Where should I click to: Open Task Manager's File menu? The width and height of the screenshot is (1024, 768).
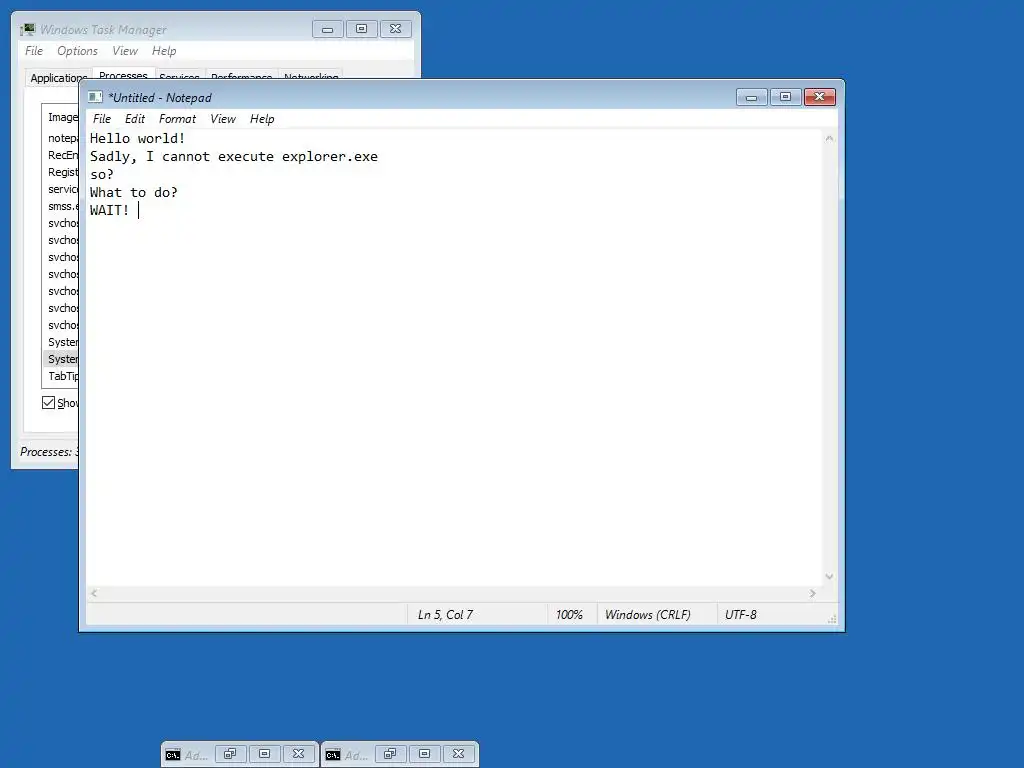(x=33, y=51)
